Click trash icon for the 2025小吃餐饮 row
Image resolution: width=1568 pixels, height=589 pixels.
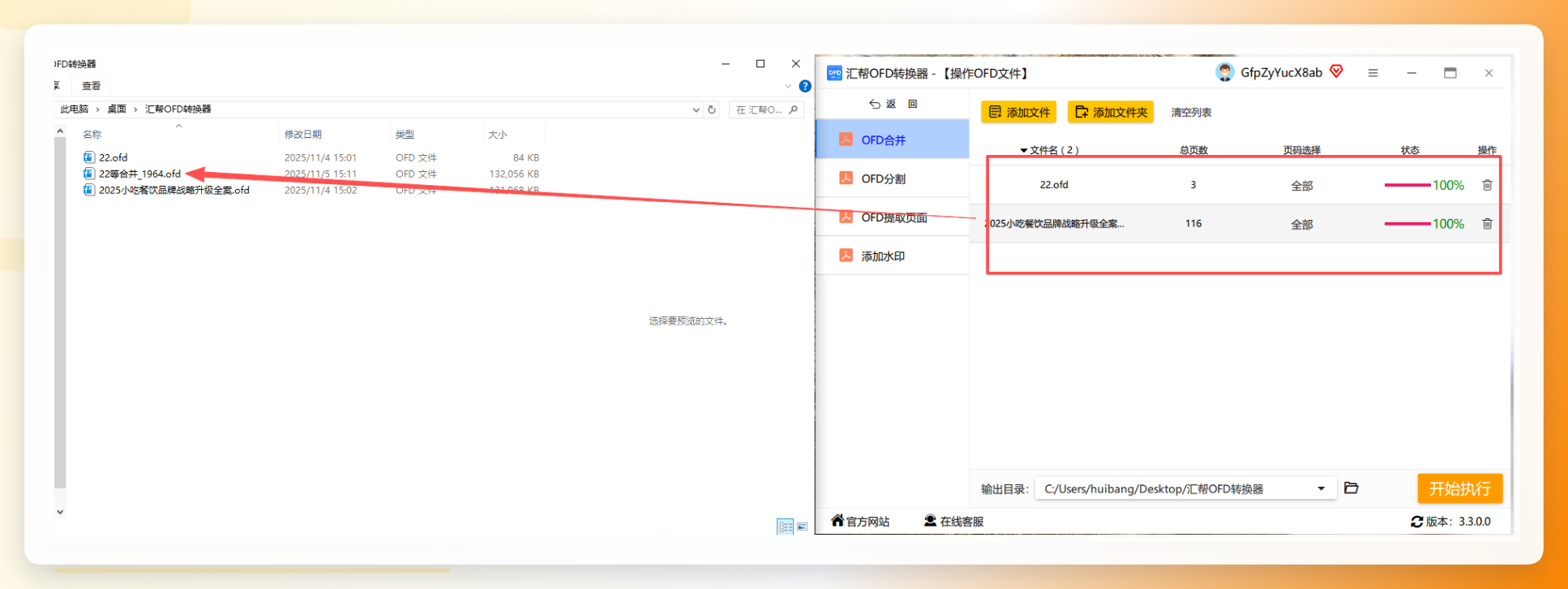pyautogui.click(x=1487, y=224)
